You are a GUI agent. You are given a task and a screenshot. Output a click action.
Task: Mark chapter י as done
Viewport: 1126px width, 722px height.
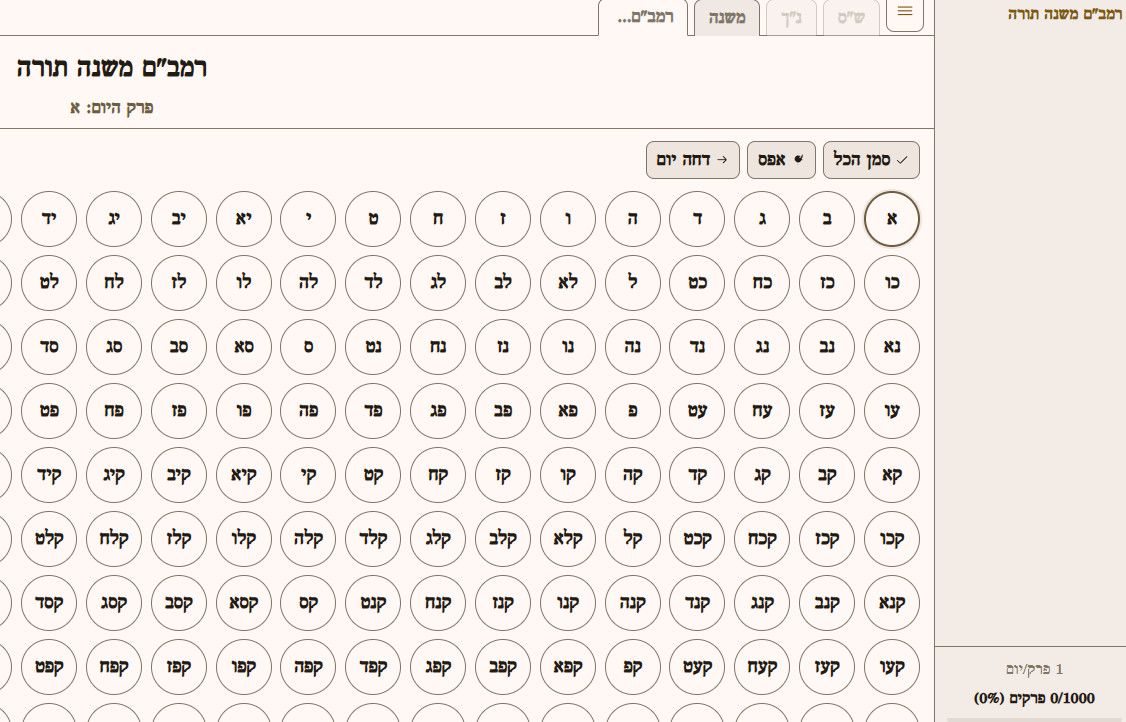308,218
